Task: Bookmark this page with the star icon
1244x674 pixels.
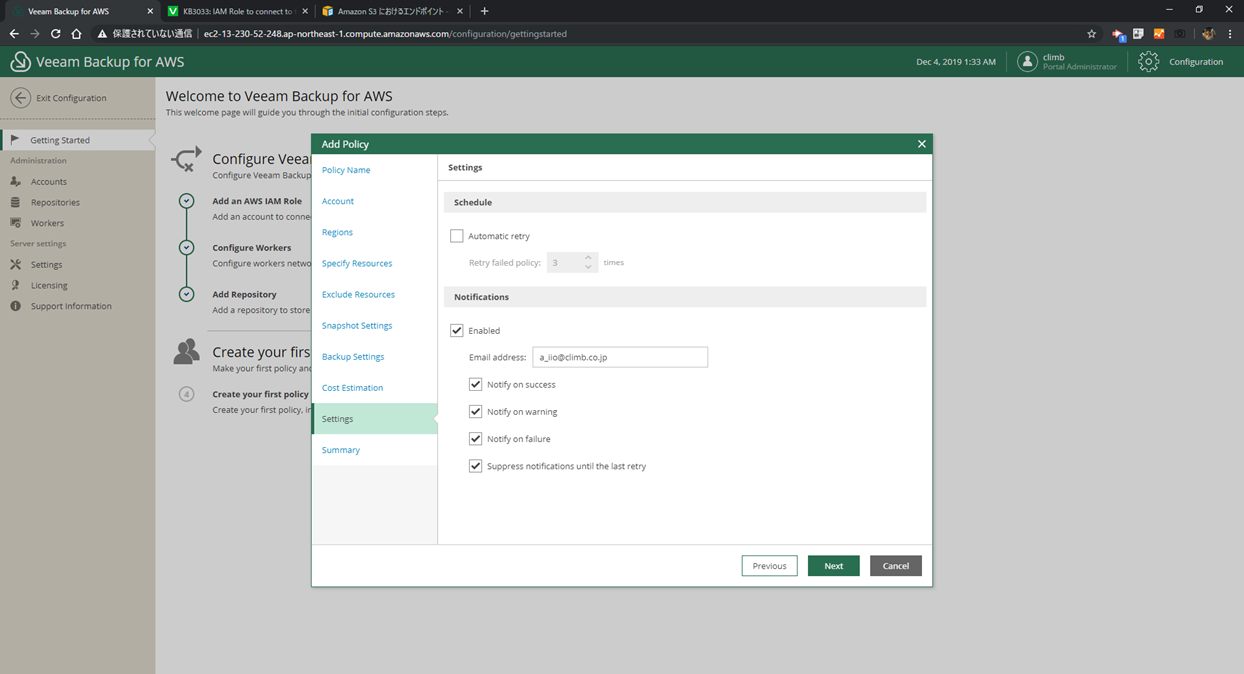Action: click(x=1092, y=34)
